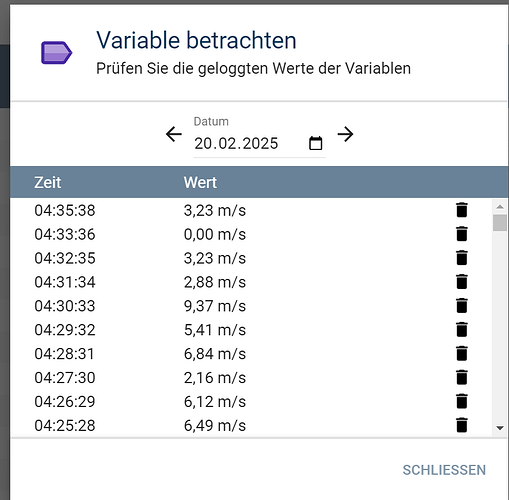509x500 pixels.
Task: Go to the next day
Action: (x=345, y=134)
